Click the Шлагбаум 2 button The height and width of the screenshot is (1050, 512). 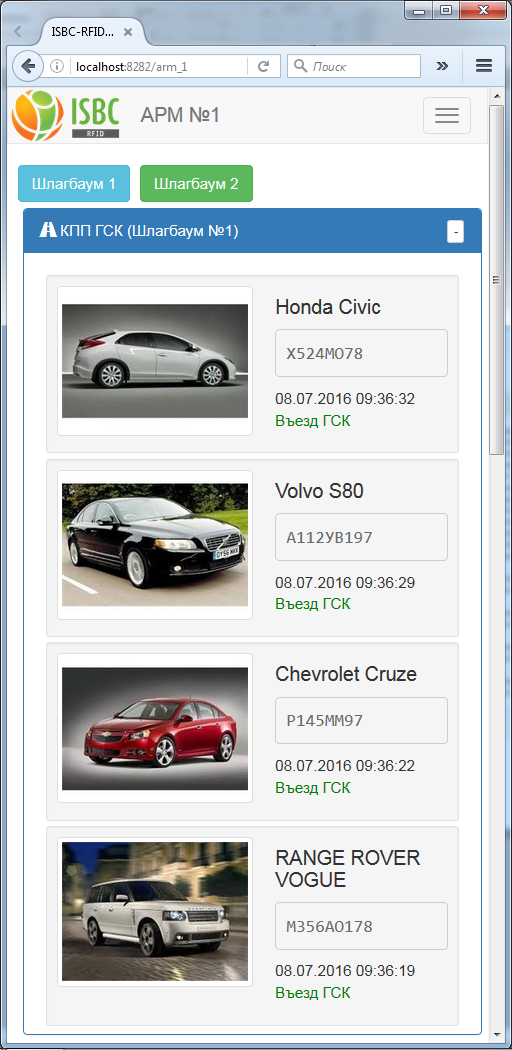pos(196,183)
